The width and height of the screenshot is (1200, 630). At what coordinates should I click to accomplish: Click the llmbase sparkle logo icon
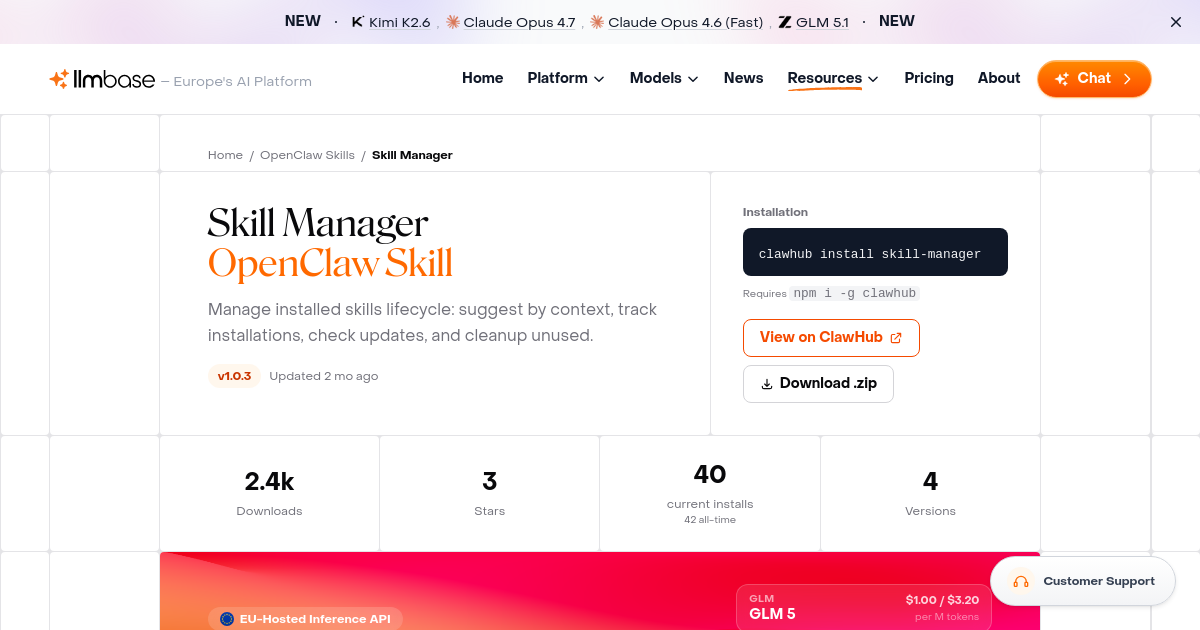pyautogui.click(x=58, y=78)
